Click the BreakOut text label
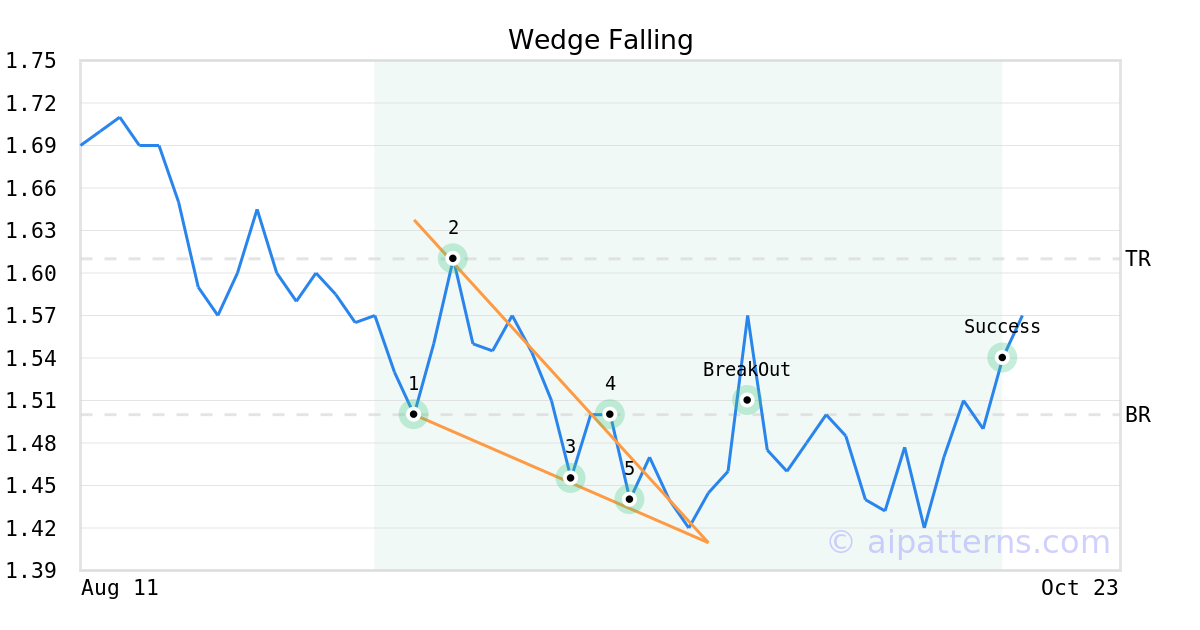1200x630 pixels. [x=746, y=370]
